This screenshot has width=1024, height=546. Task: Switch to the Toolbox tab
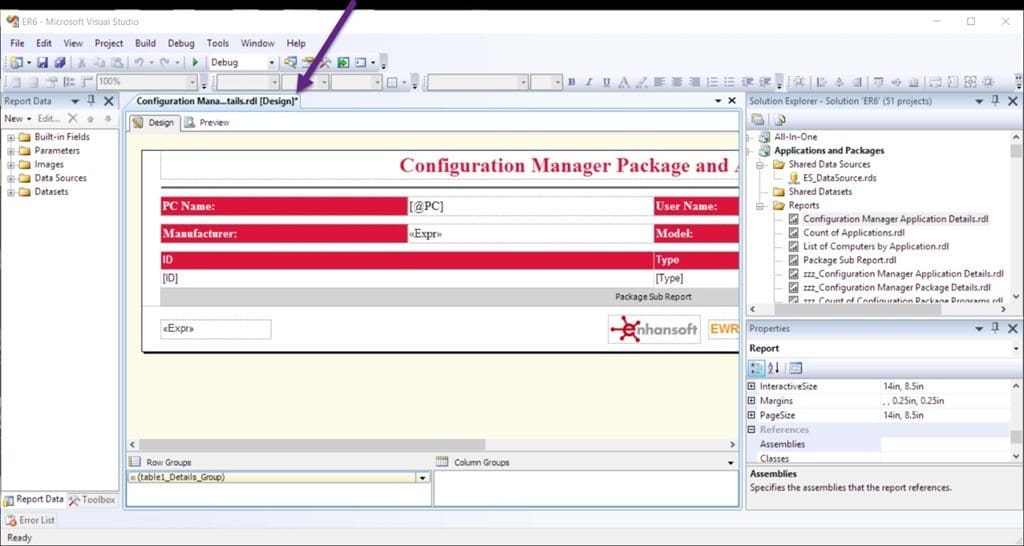(92, 500)
